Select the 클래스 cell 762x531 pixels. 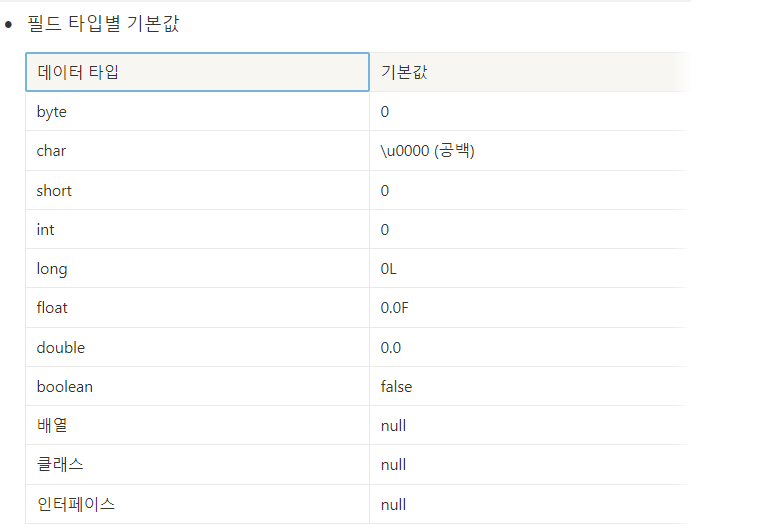click(x=197, y=464)
